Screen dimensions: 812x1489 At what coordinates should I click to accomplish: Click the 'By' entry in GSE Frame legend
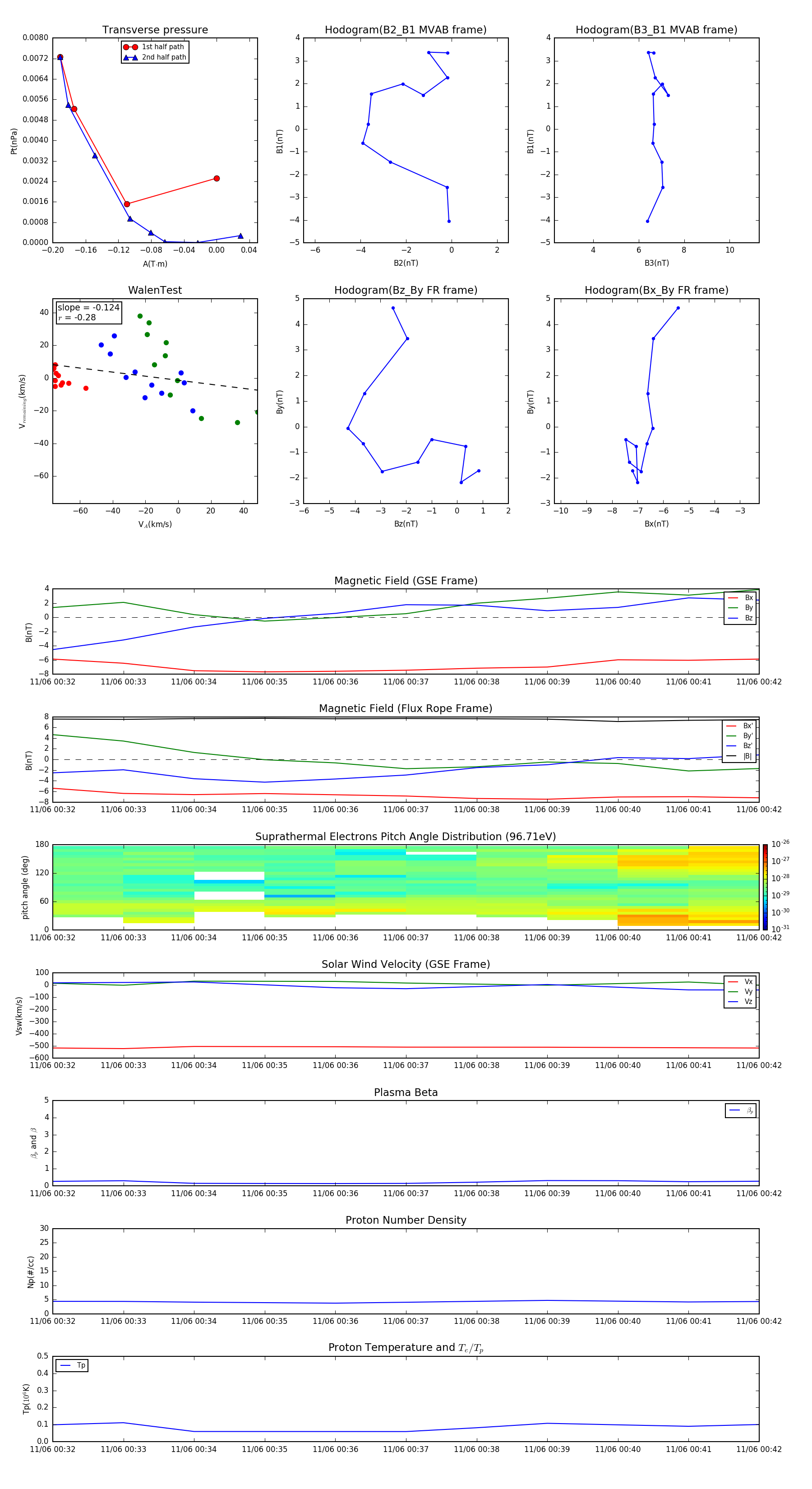[x=740, y=607]
